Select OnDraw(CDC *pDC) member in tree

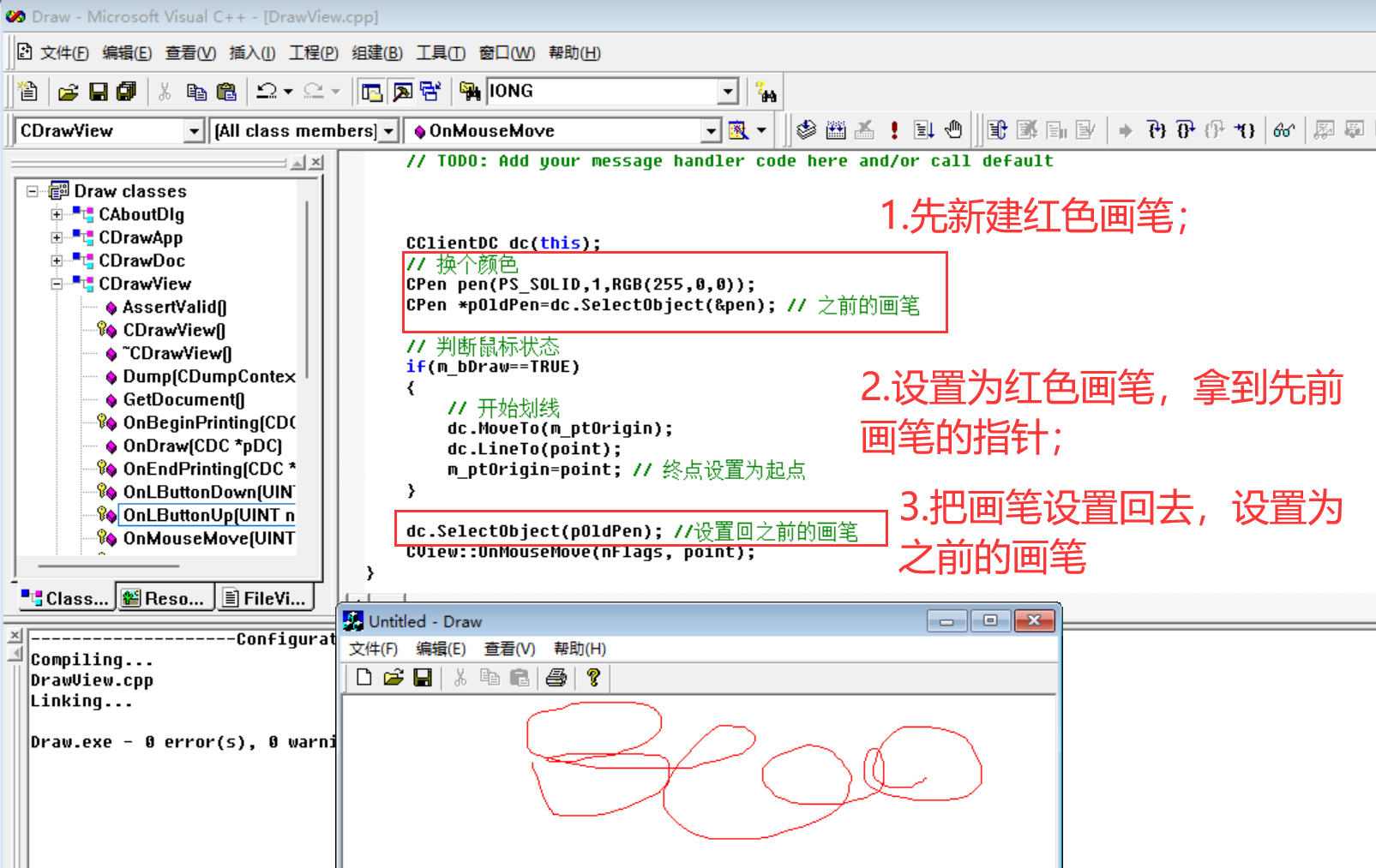pyautogui.click(x=202, y=446)
